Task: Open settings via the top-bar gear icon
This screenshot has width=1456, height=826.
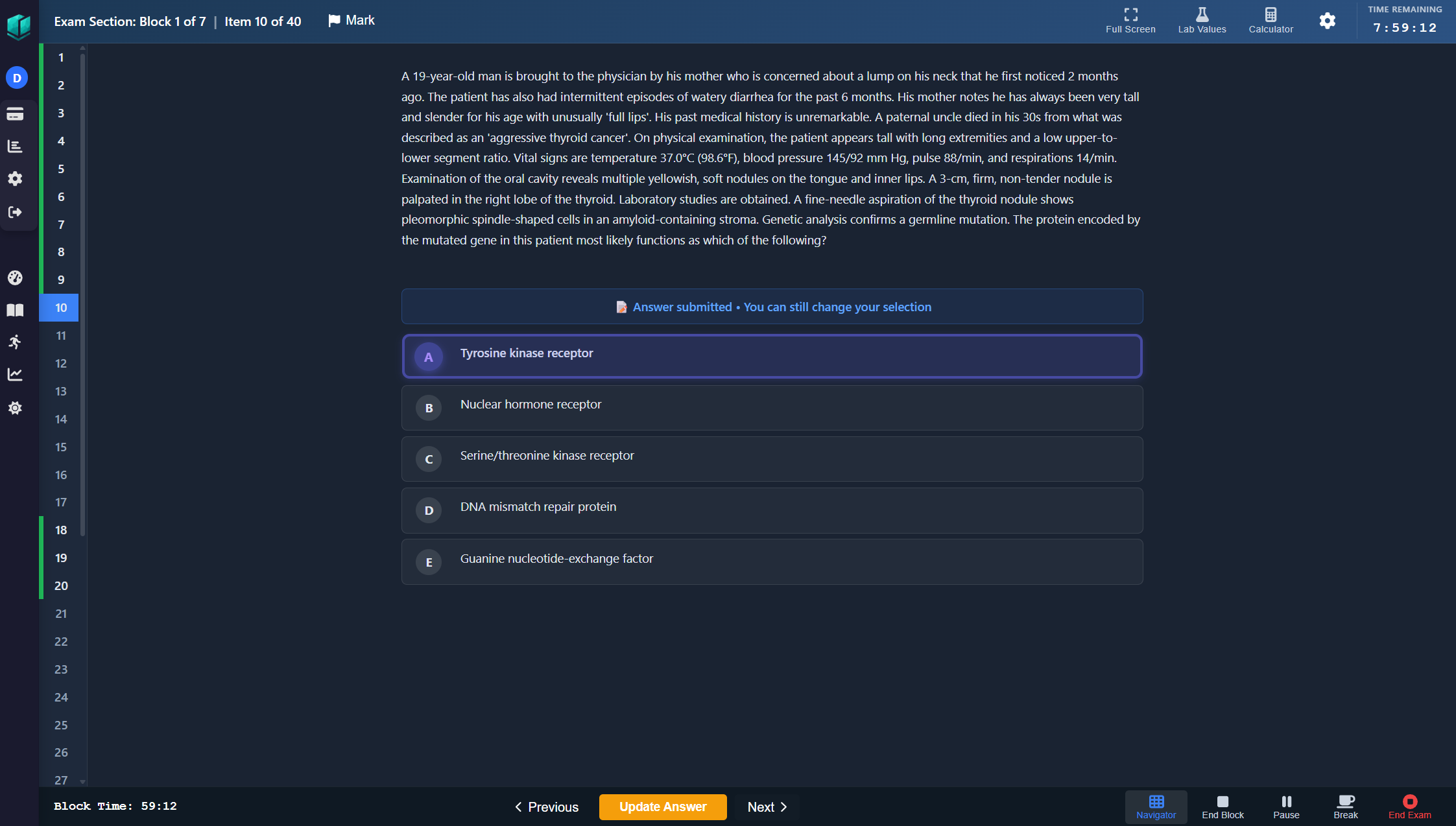Action: tap(1327, 21)
